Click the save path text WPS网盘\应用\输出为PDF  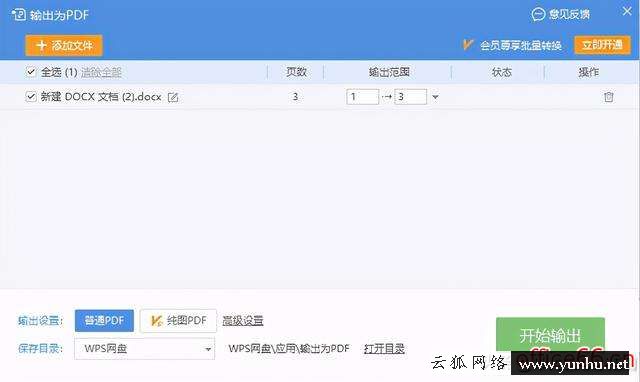point(289,349)
